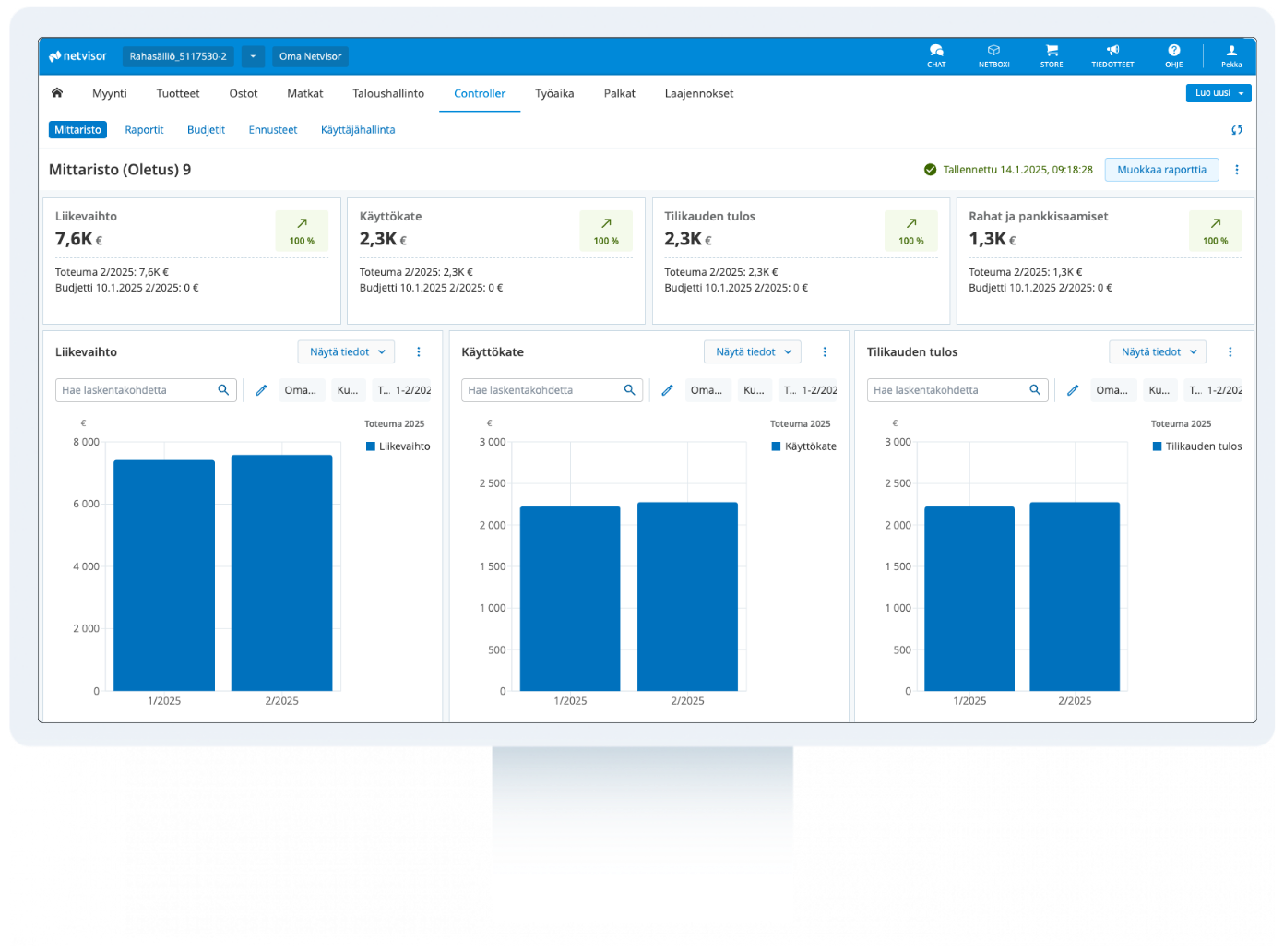Toggle the Liikevaihto legend swatch
The width and height of the screenshot is (1284, 952).
pyautogui.click(x=371, y=446)
